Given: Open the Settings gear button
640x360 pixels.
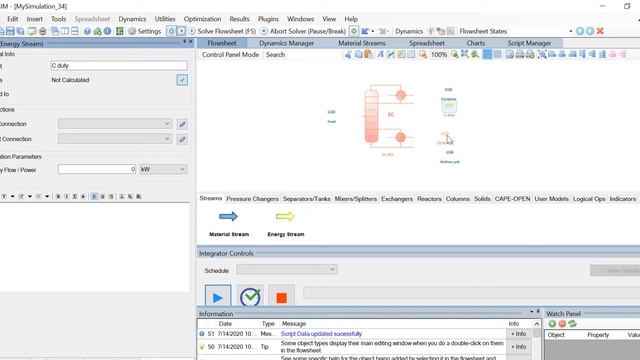Looking at the screenshot, I should click(145, 31).
